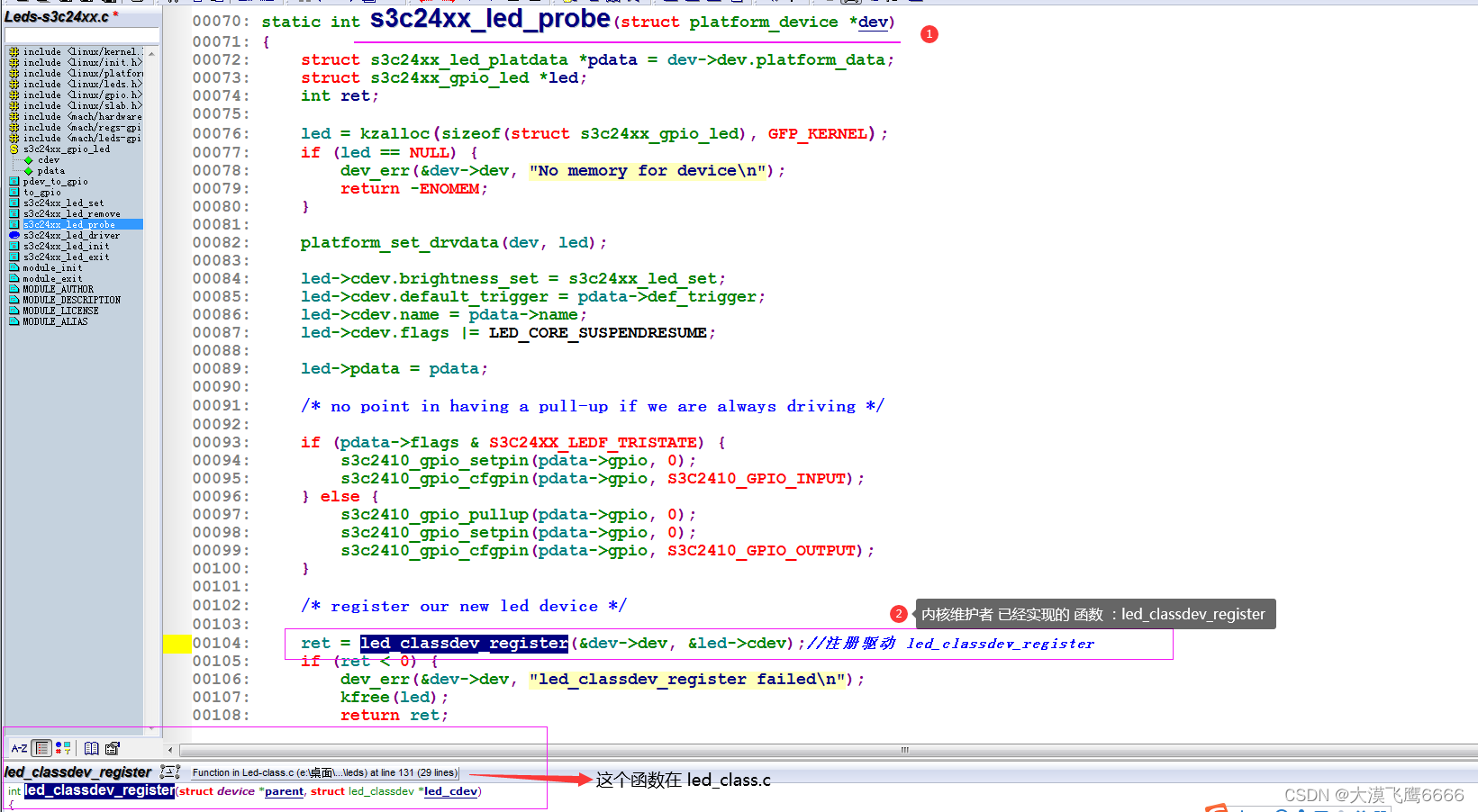This screenshot has height=812, width=1478.
Task: Select MODULE_ALIAS in symbol list
Action: [x=49, y=322]
